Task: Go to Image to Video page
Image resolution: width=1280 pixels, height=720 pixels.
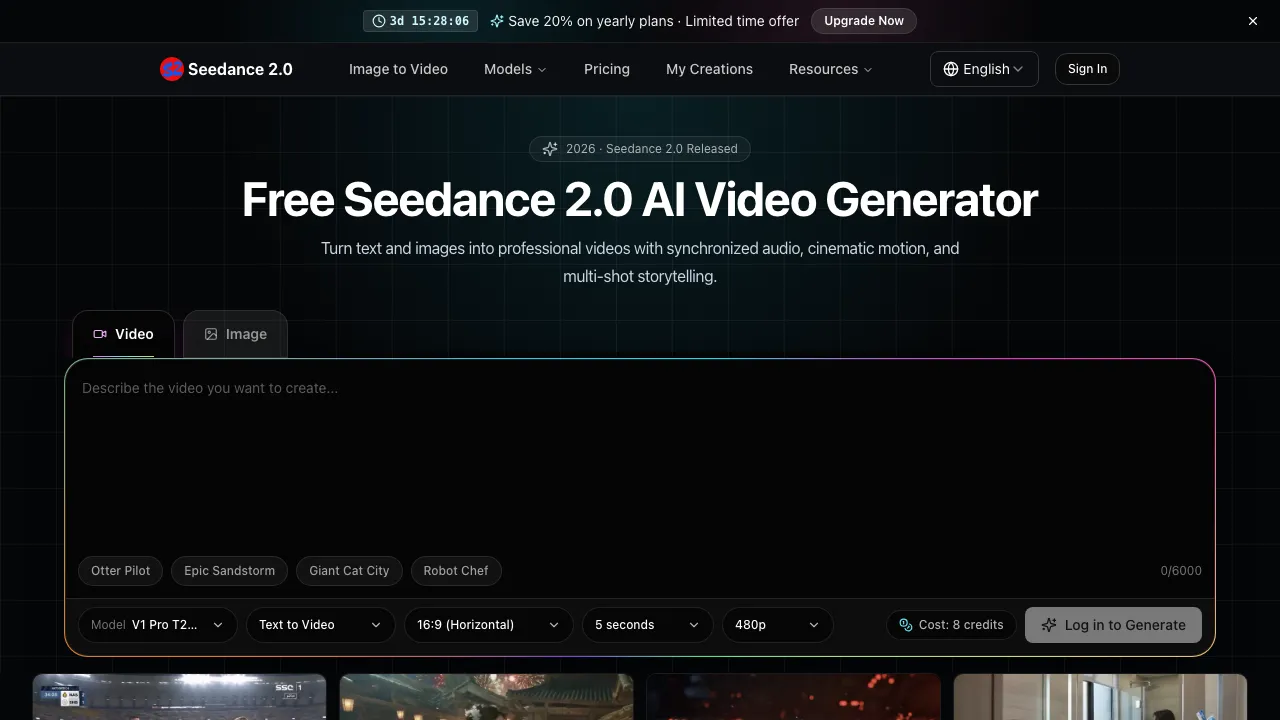Action: point(398,69)
